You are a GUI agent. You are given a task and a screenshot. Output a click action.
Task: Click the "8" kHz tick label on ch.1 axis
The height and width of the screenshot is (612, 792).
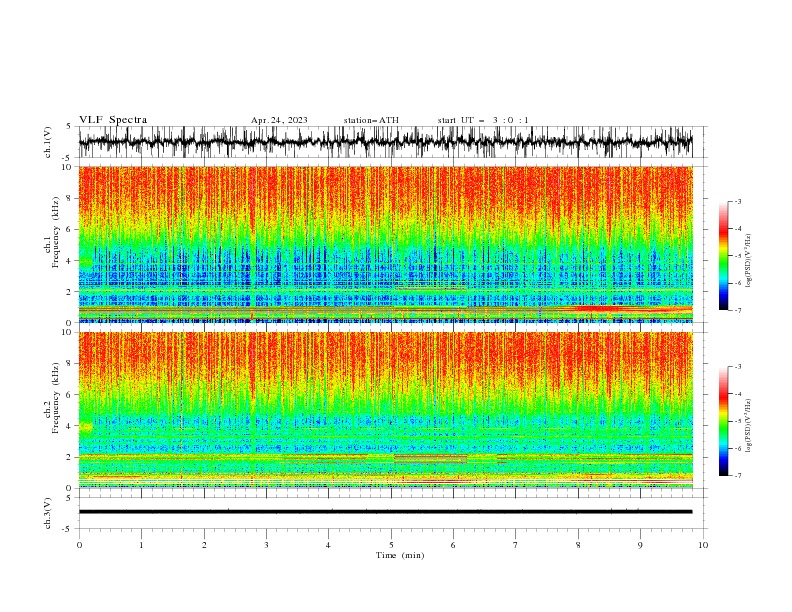tap(70, 198)
